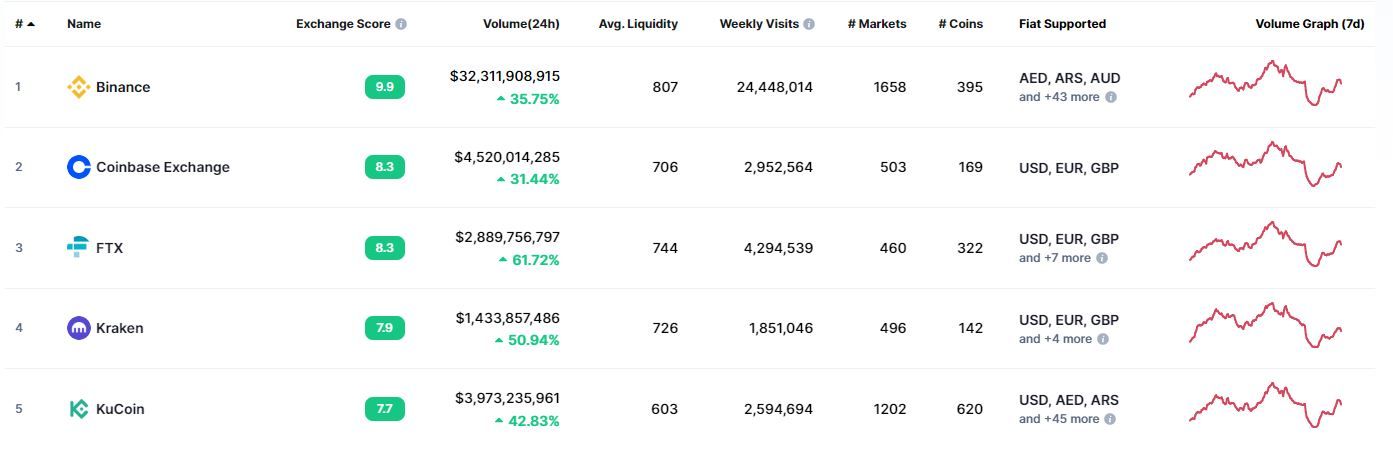Open FTX's 7-day volume graph

coord(1266,245)
